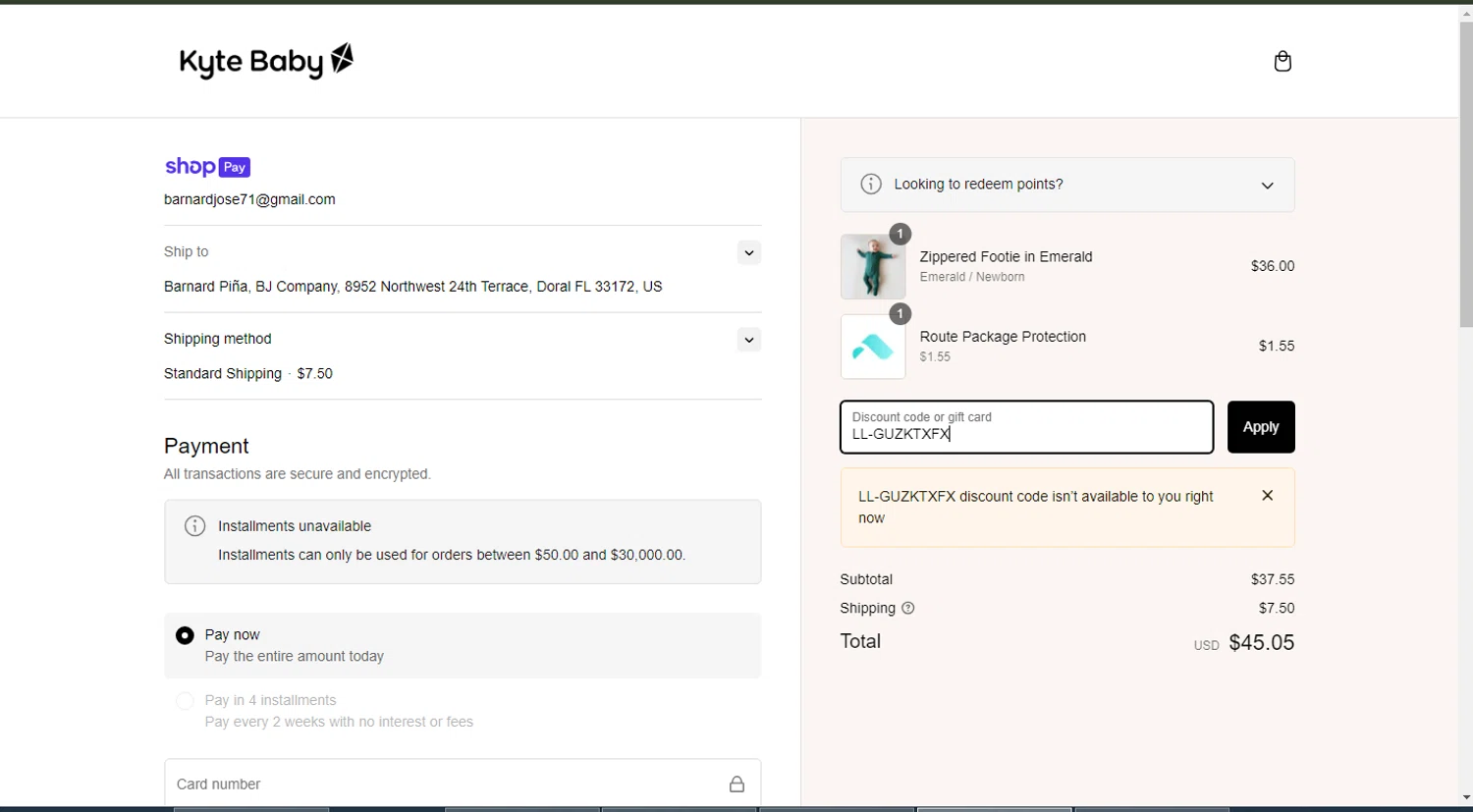The image size is (1473, 812).
Task: Click the scrollbar down arrow
Action: pos(1466,798)
